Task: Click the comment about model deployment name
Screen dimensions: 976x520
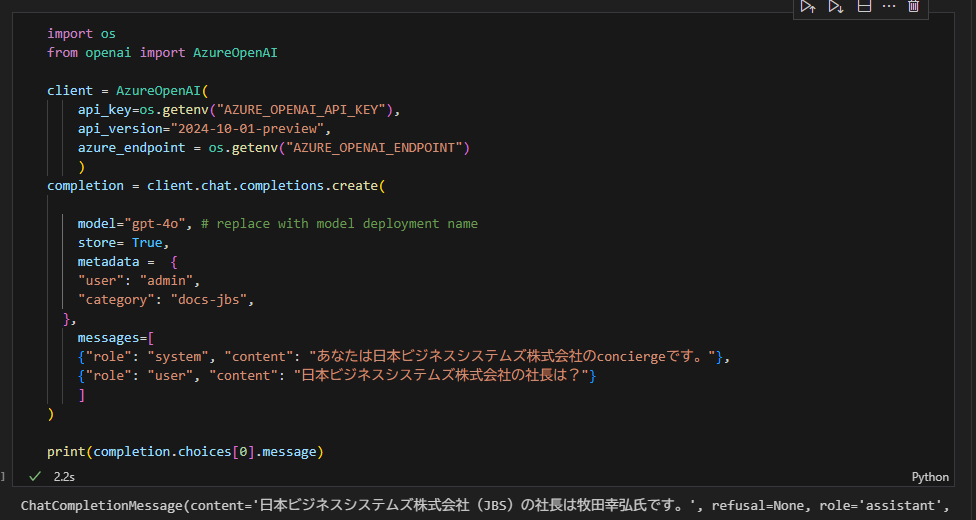Action: click(x=339, y=224)
